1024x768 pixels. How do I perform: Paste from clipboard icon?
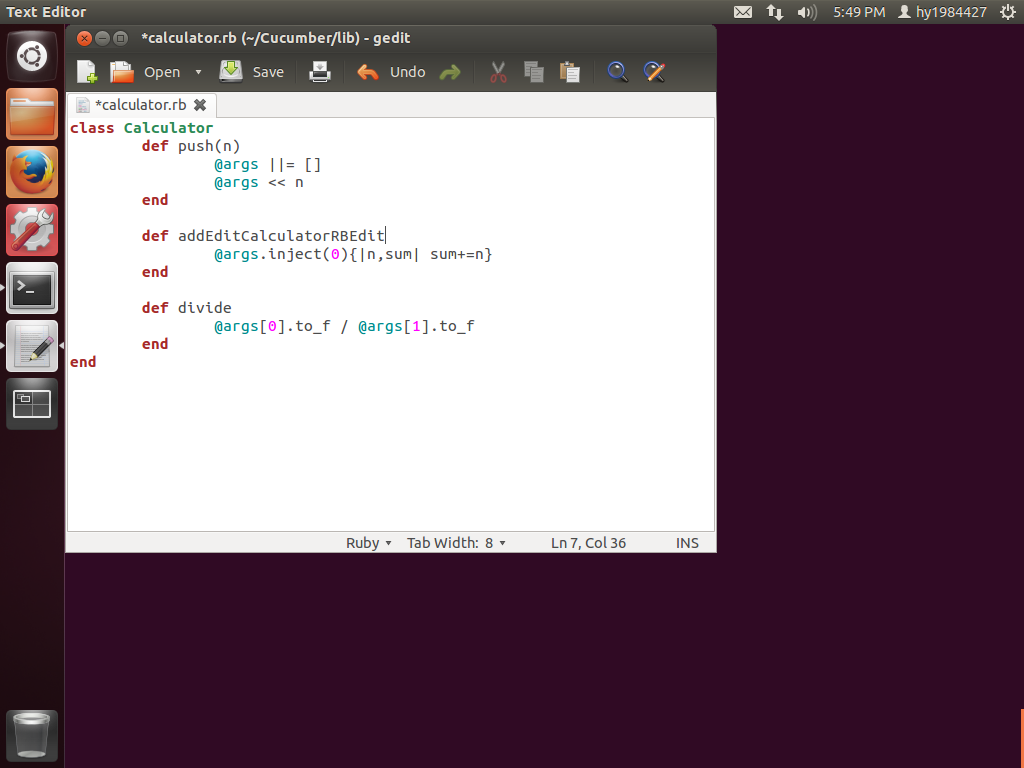(569, 72)
